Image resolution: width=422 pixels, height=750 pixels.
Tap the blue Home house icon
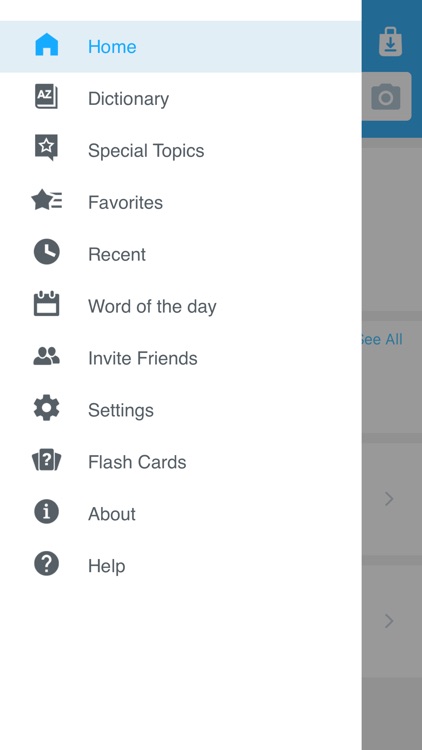[46, 46]
